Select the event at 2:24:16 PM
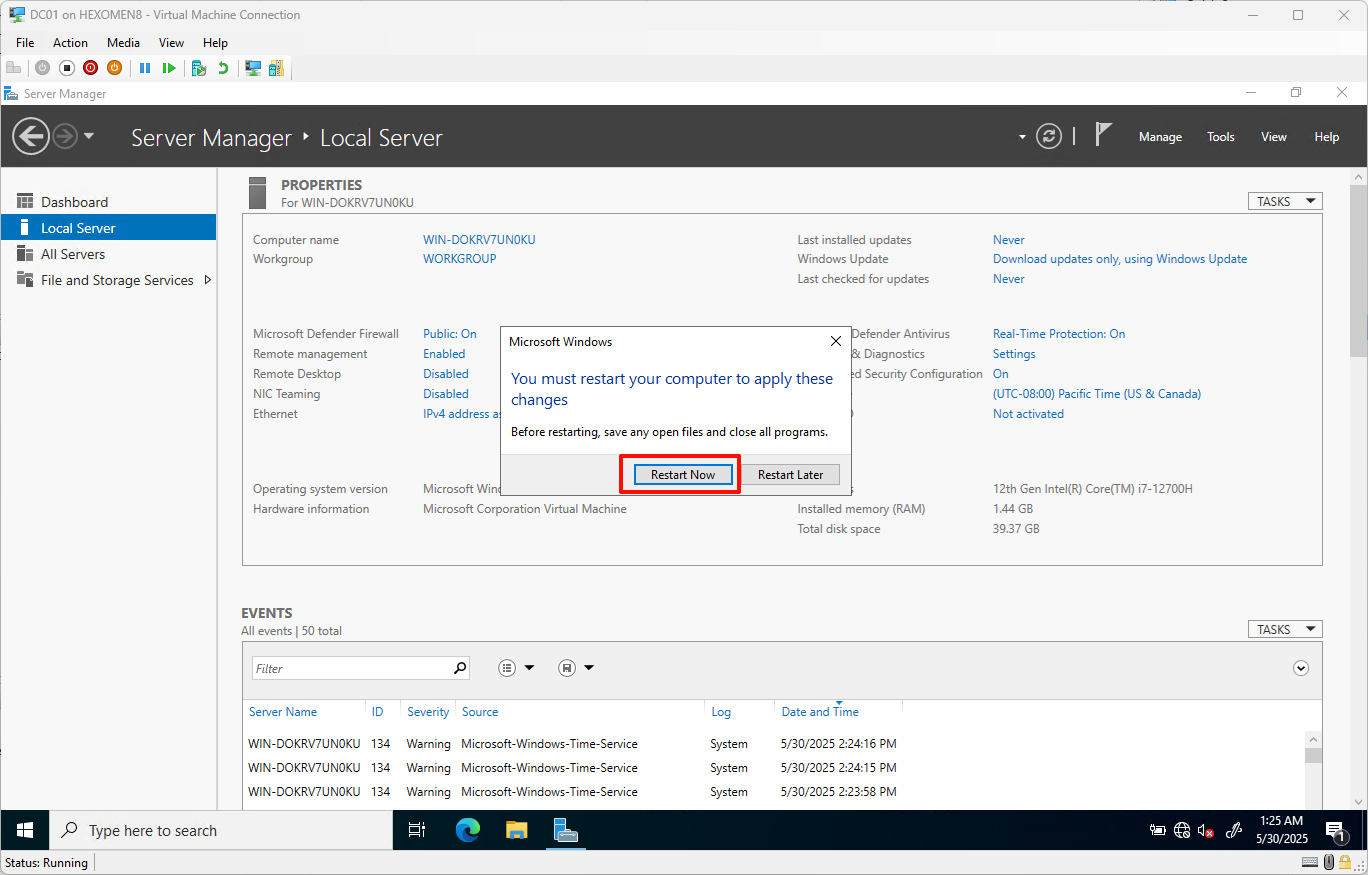1368x875 pixels. click(775, 744)
